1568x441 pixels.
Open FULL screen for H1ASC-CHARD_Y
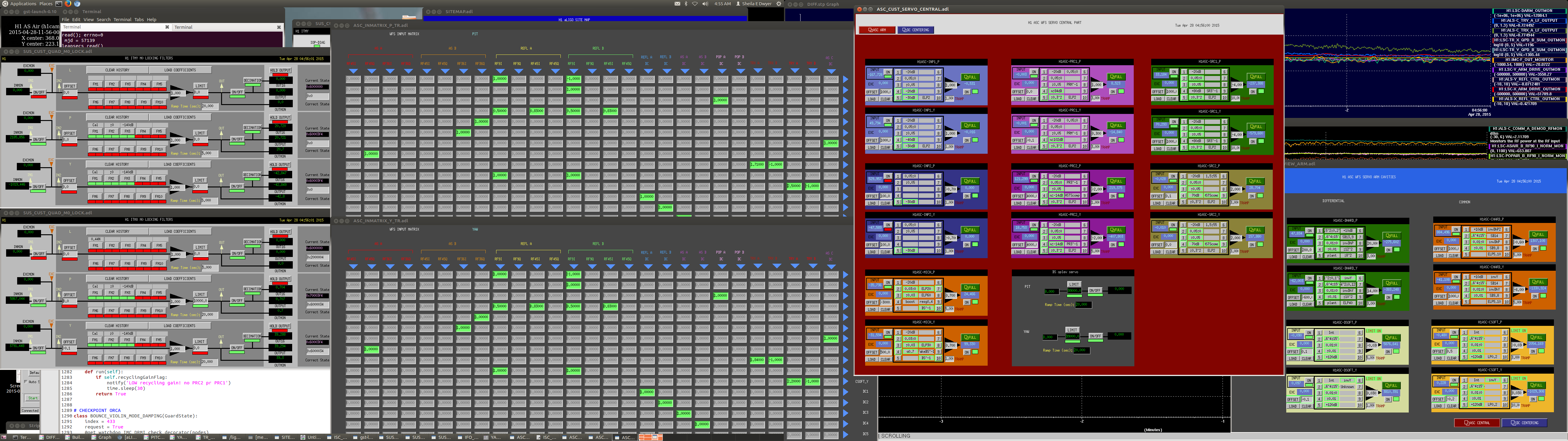pos(1538,282)
